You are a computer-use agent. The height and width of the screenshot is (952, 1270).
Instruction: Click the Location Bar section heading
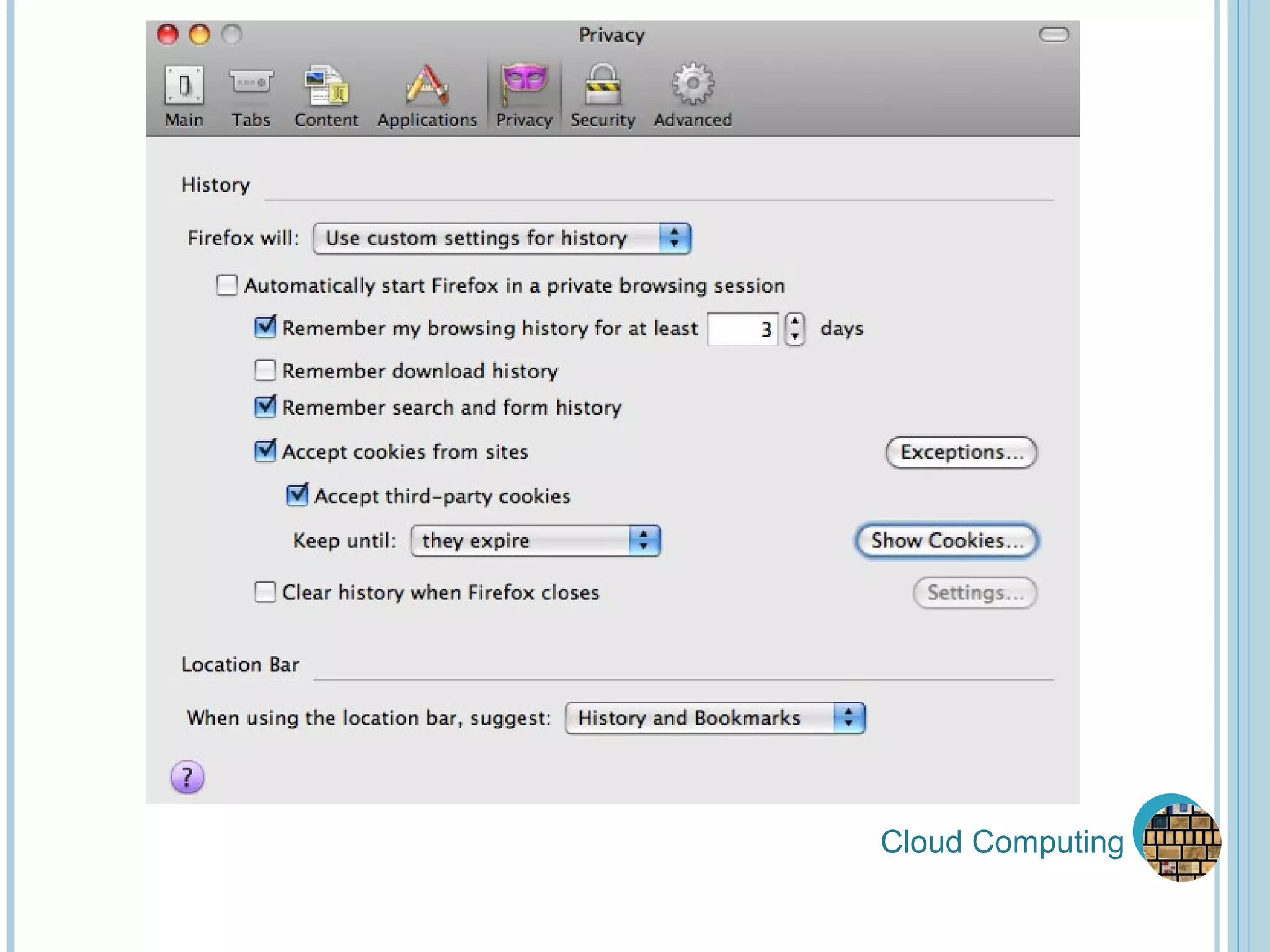point(240,664)
